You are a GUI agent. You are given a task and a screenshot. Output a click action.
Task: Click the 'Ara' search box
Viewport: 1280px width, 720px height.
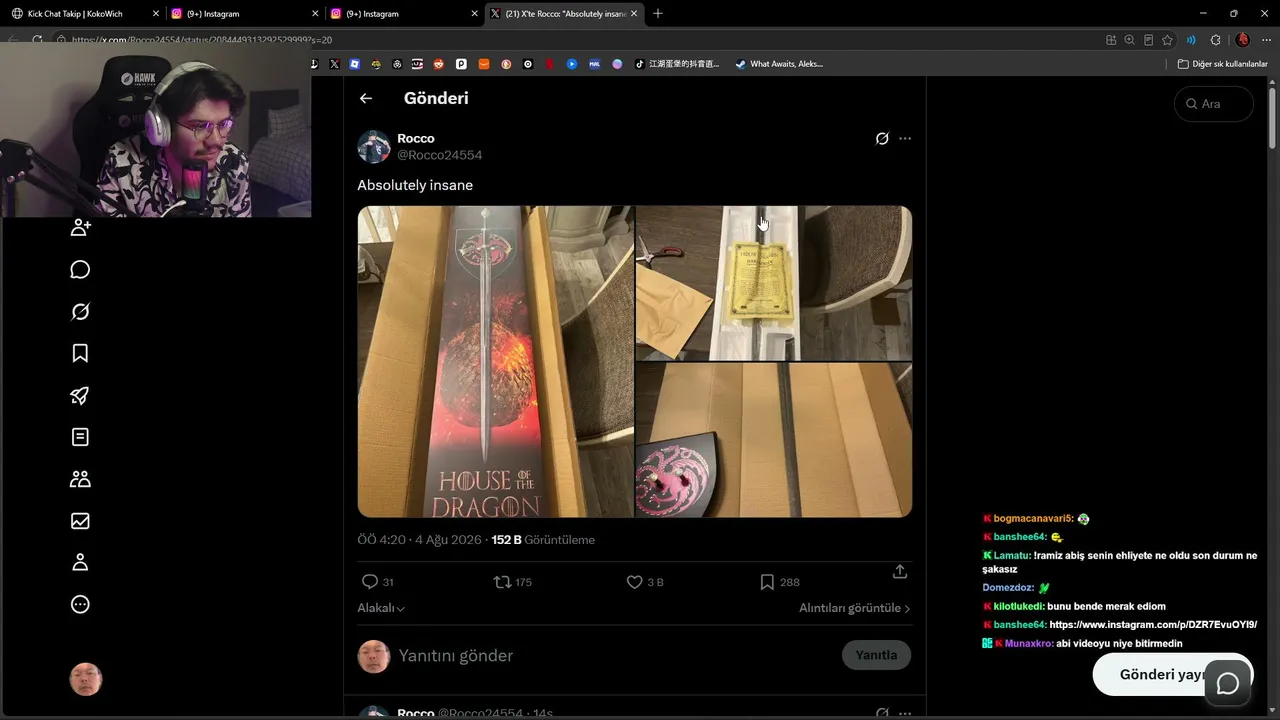coord(1213,104)
